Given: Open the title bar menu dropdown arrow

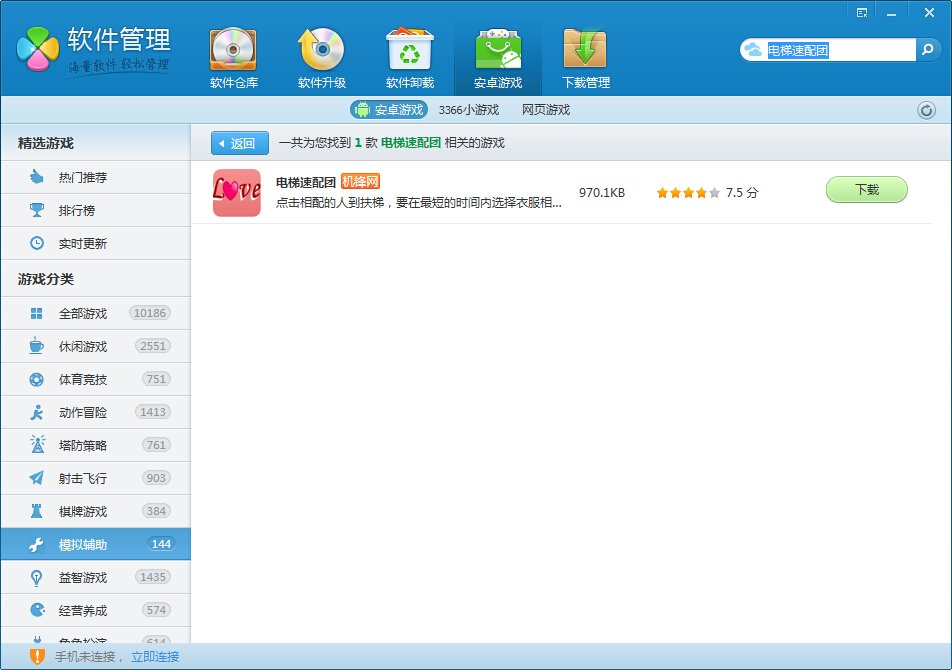Looking at the screenshot, I should point(862,12).
